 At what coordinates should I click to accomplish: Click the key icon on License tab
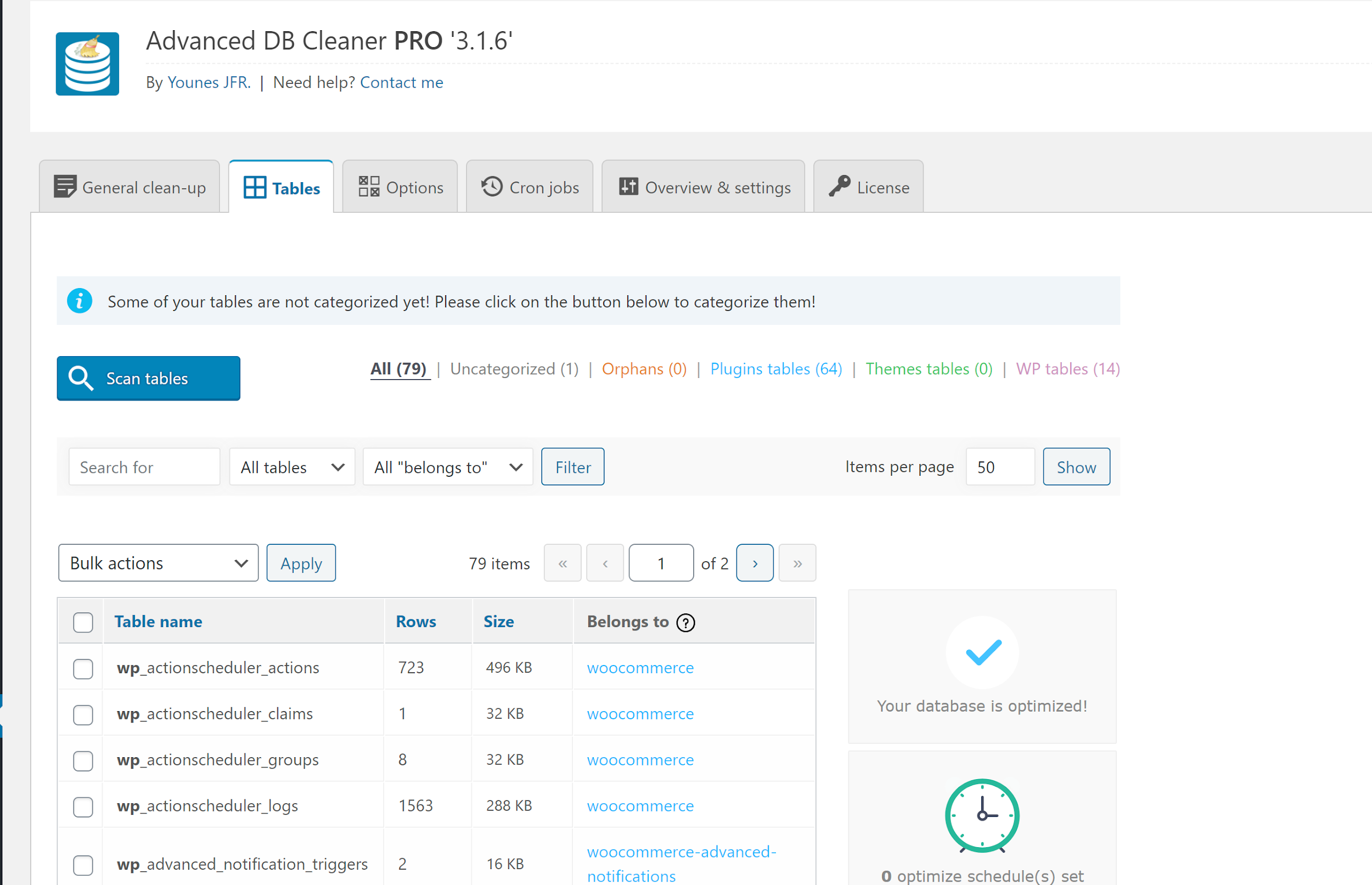tap(839, 187)
